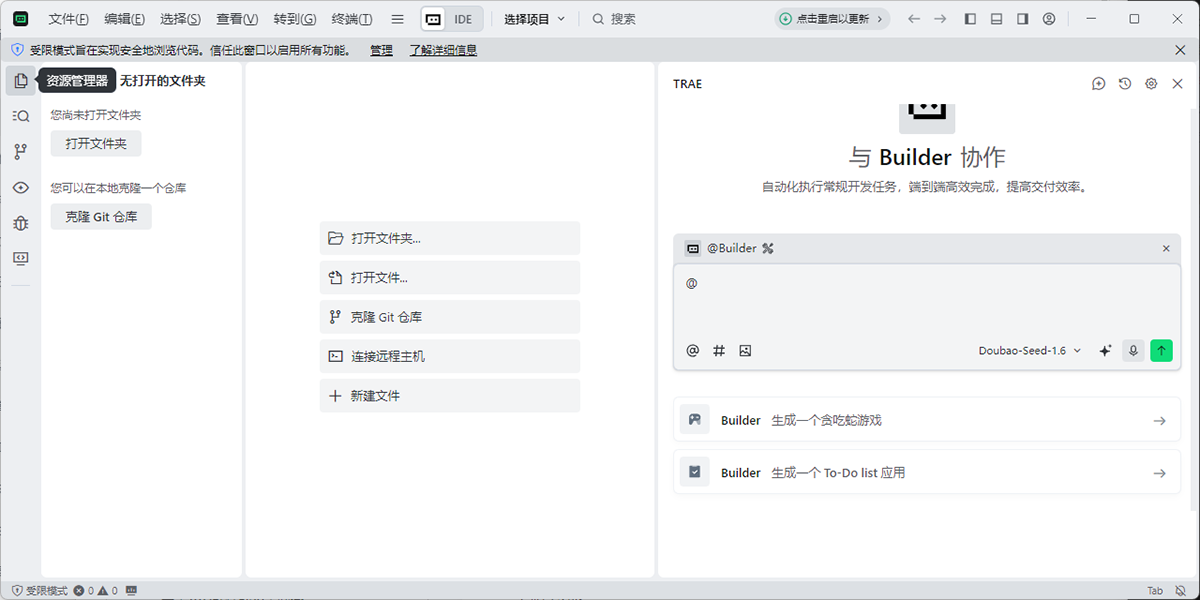This screenshot has width=1200, height=600.
Task: Open the 文件(F) menu
Action: (x=68, y=19)
